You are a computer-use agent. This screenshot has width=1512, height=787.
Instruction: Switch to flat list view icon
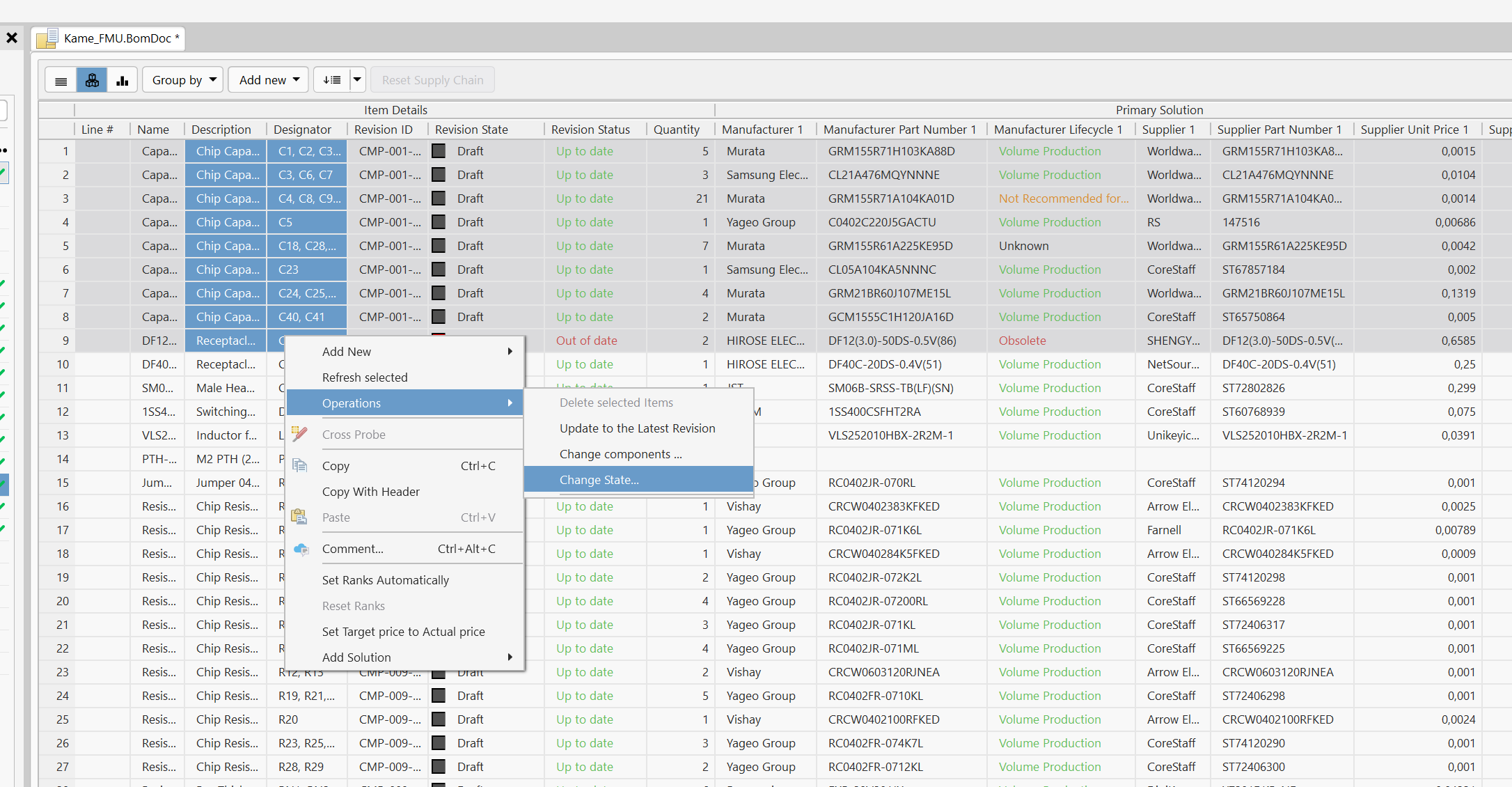click(x=61, y=80)
